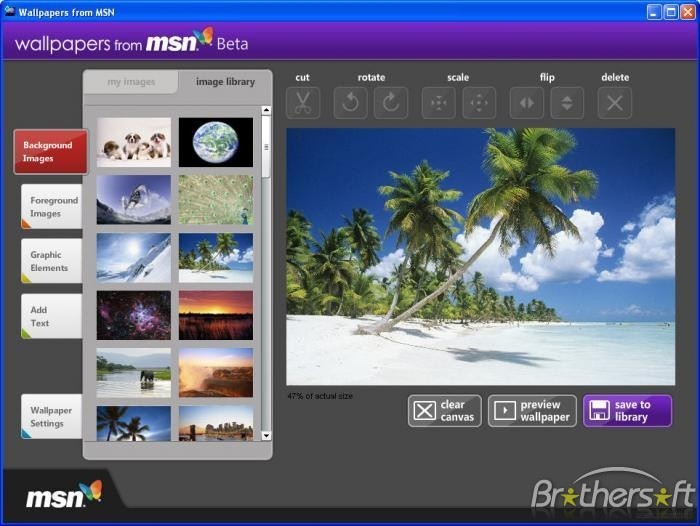
Task: Maximize the Wallpapers from MSN window
Action: tap(671, 12)
